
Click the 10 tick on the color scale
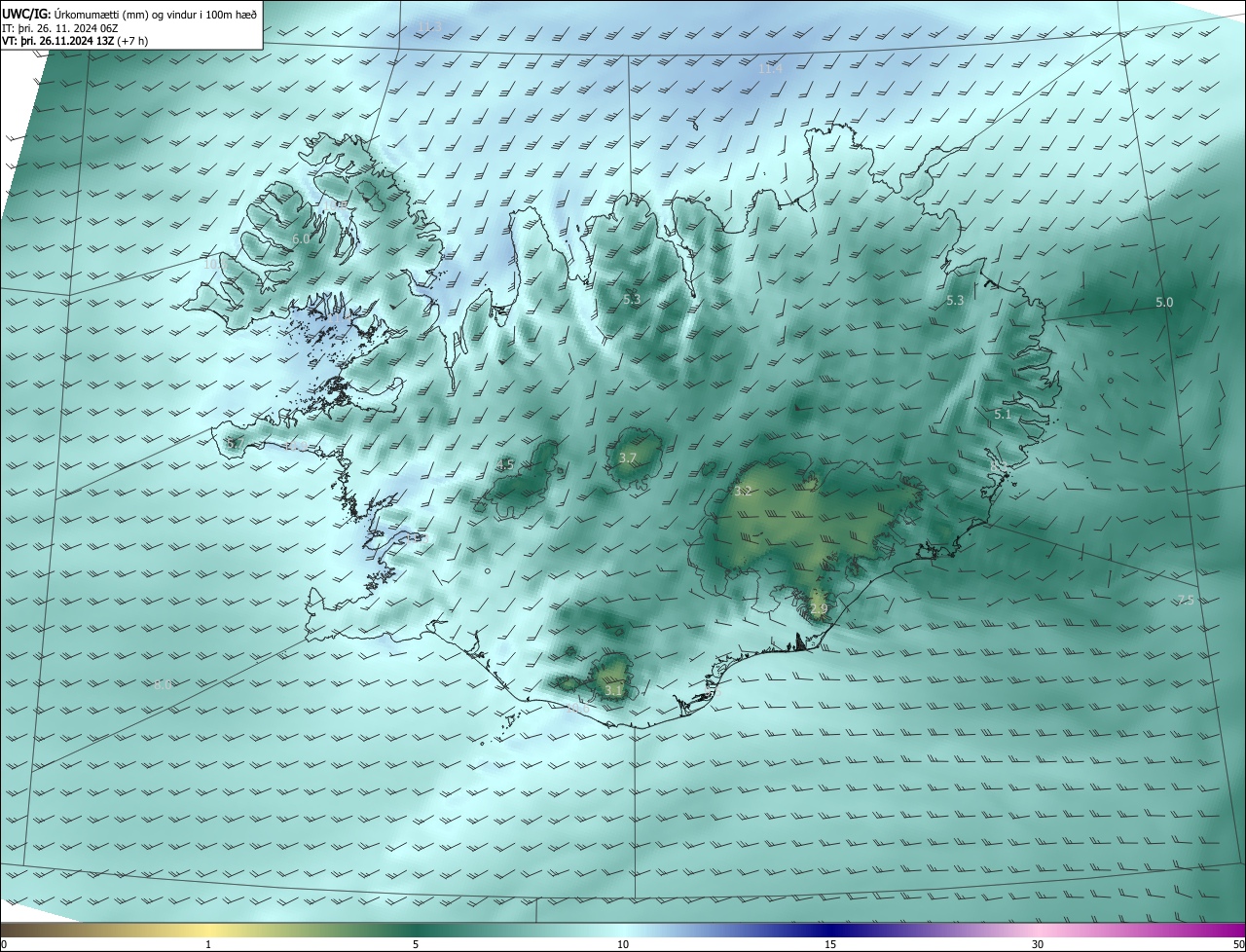click(x=623, y=944)
